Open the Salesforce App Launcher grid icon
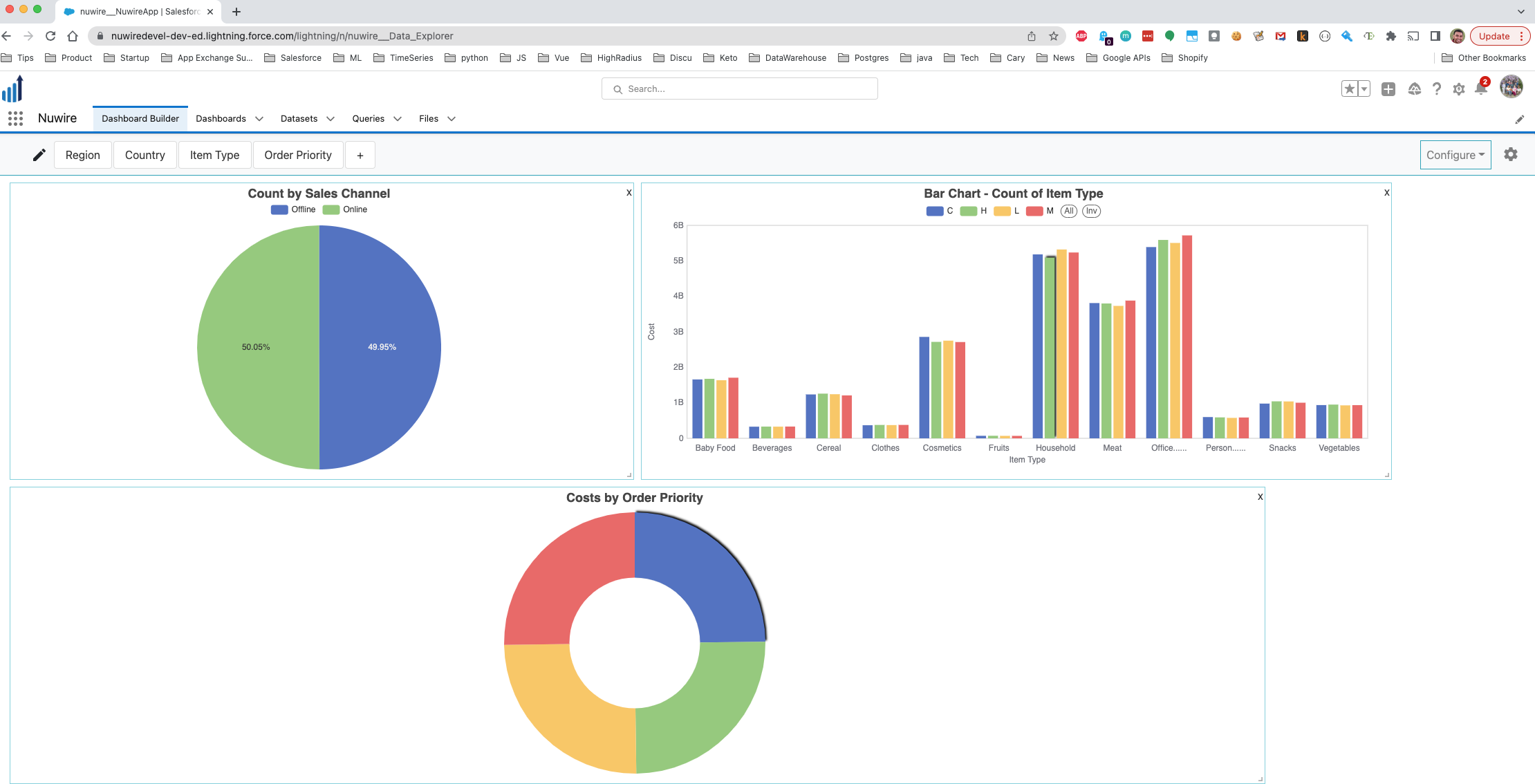Image resolution: width=1535 pixels, height=784 pixels. point(16,119)
